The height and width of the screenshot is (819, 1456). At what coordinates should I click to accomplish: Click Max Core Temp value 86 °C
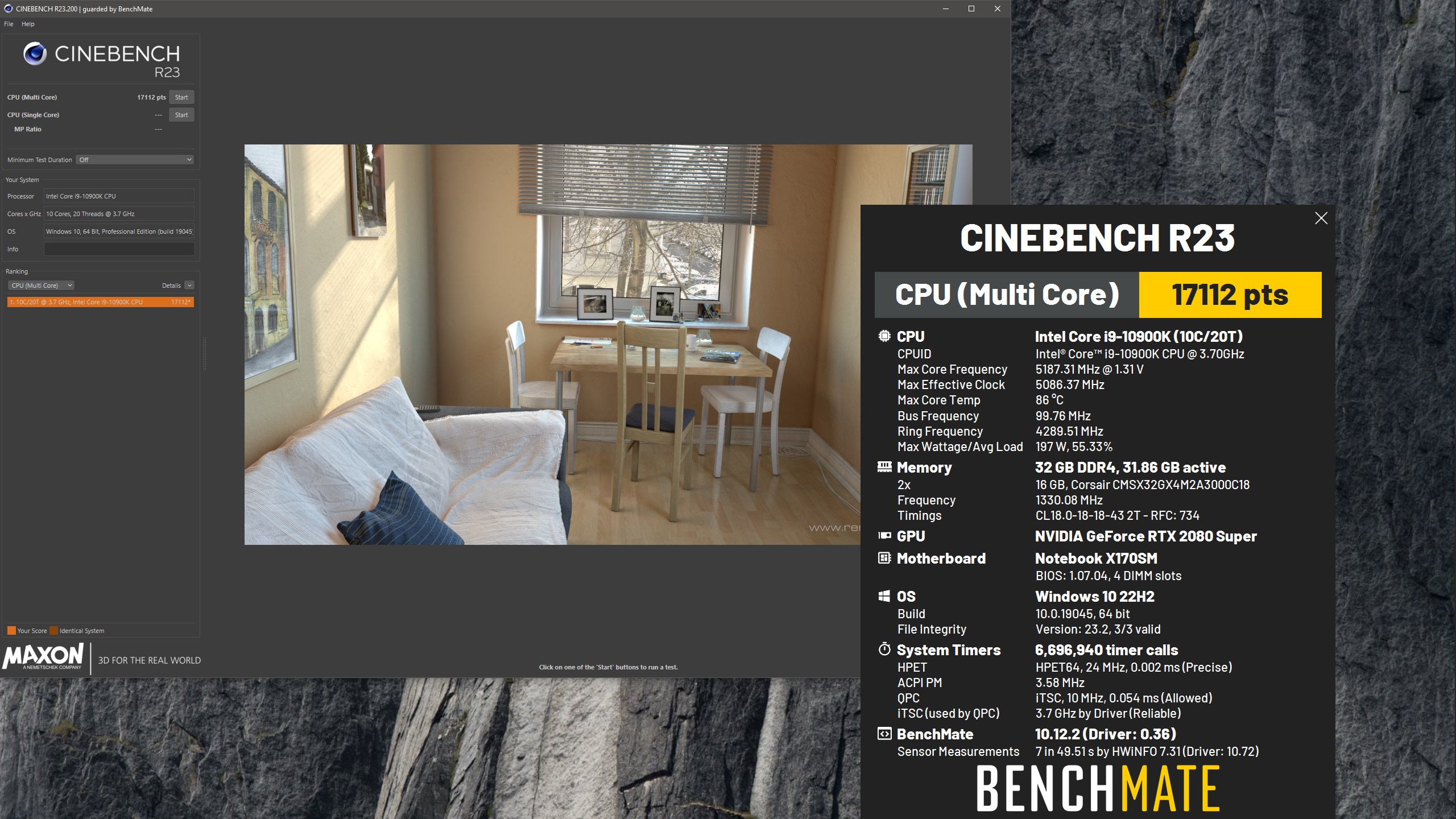1049,400
